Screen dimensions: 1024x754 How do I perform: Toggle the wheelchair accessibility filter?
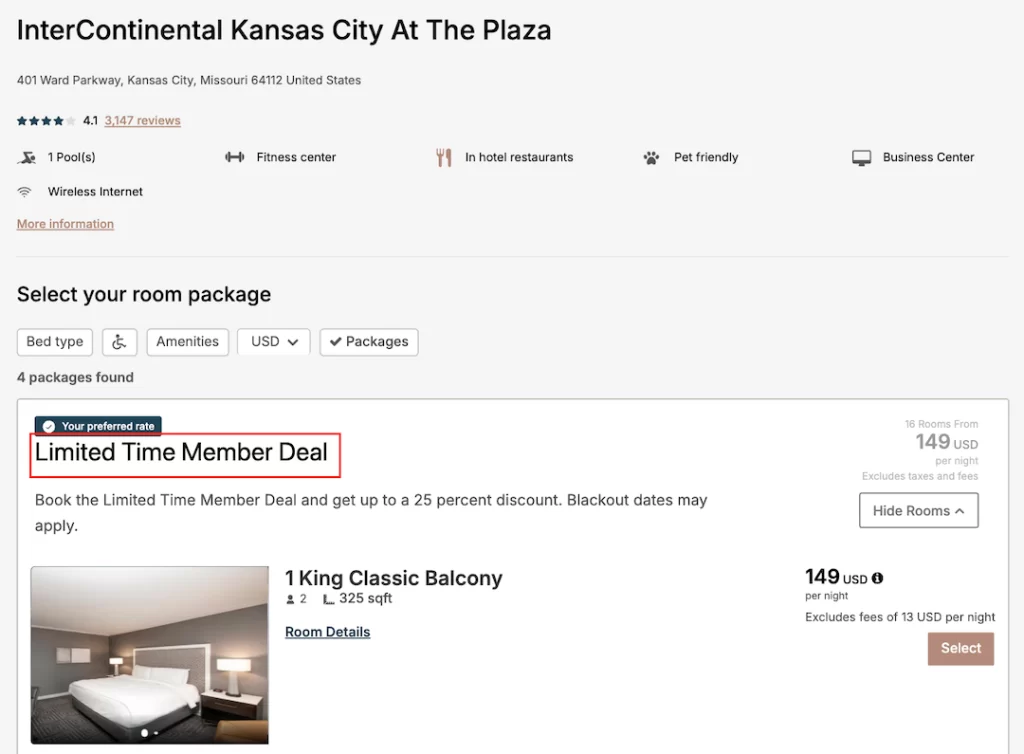[120, 342]
